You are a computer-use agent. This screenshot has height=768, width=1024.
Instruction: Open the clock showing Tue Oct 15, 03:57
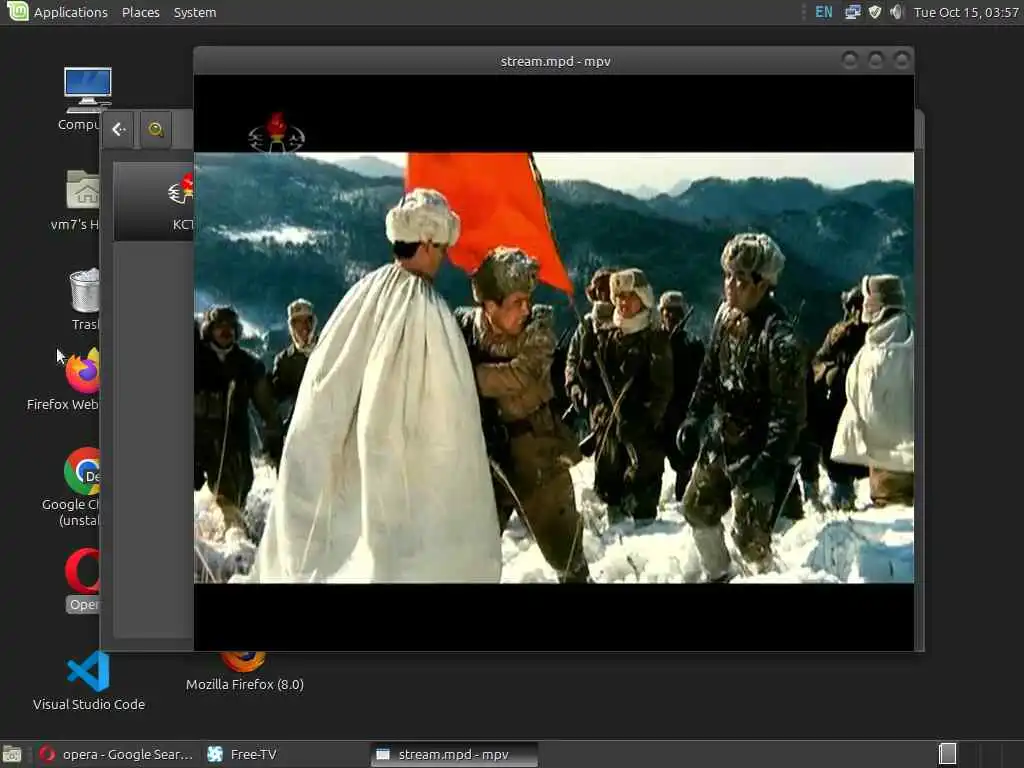click(966, 12)
